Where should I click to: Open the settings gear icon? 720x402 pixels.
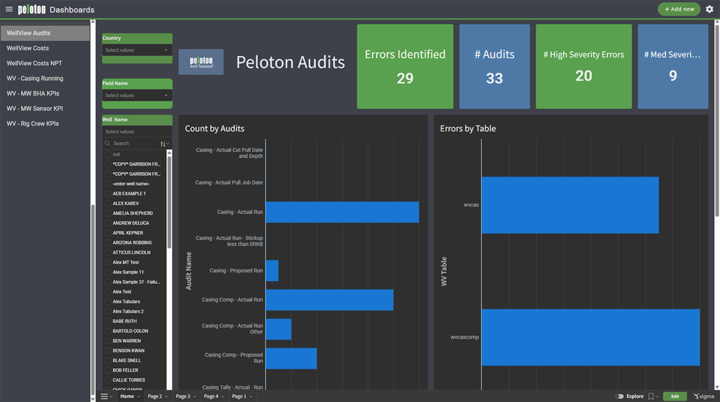[x=710, y=9]
